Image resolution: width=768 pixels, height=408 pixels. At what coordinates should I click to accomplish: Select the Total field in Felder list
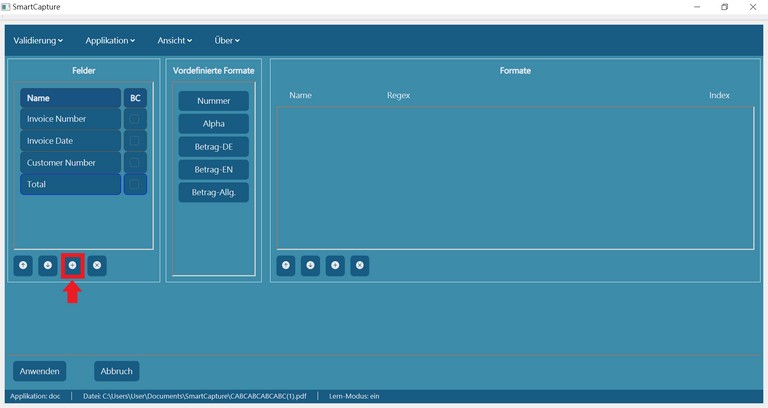69,185
